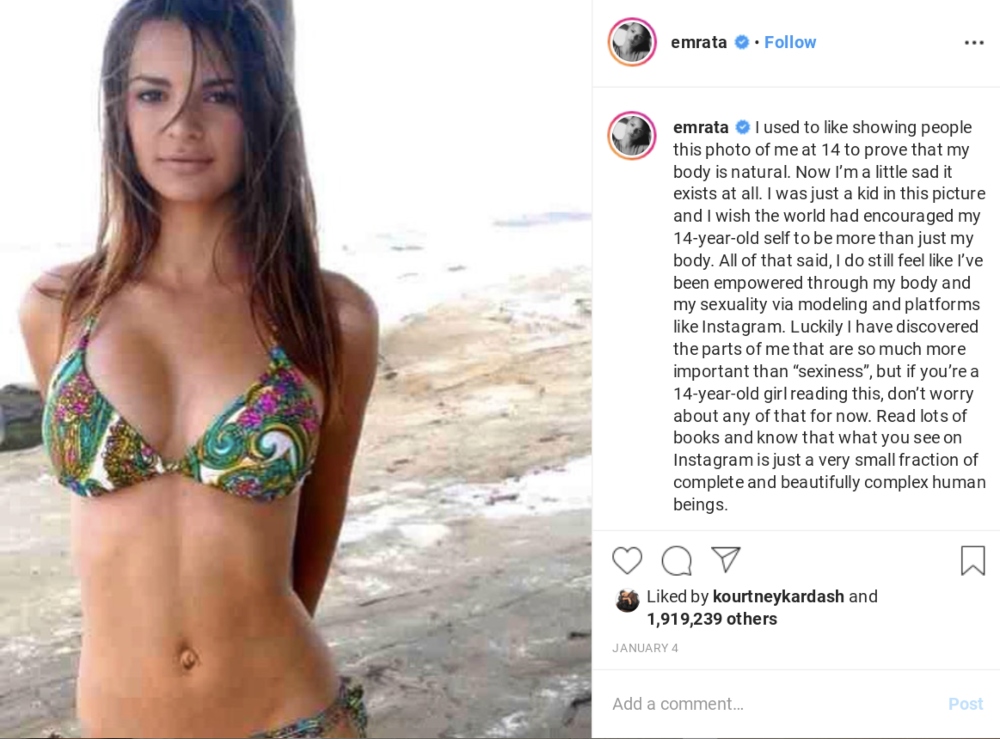Image resolution: width=1000 pixels, height=739 pixels.
Task: Click the small liker avatar beside 'Liked by'
Action: pyautogui.click(x=627, y=600)
